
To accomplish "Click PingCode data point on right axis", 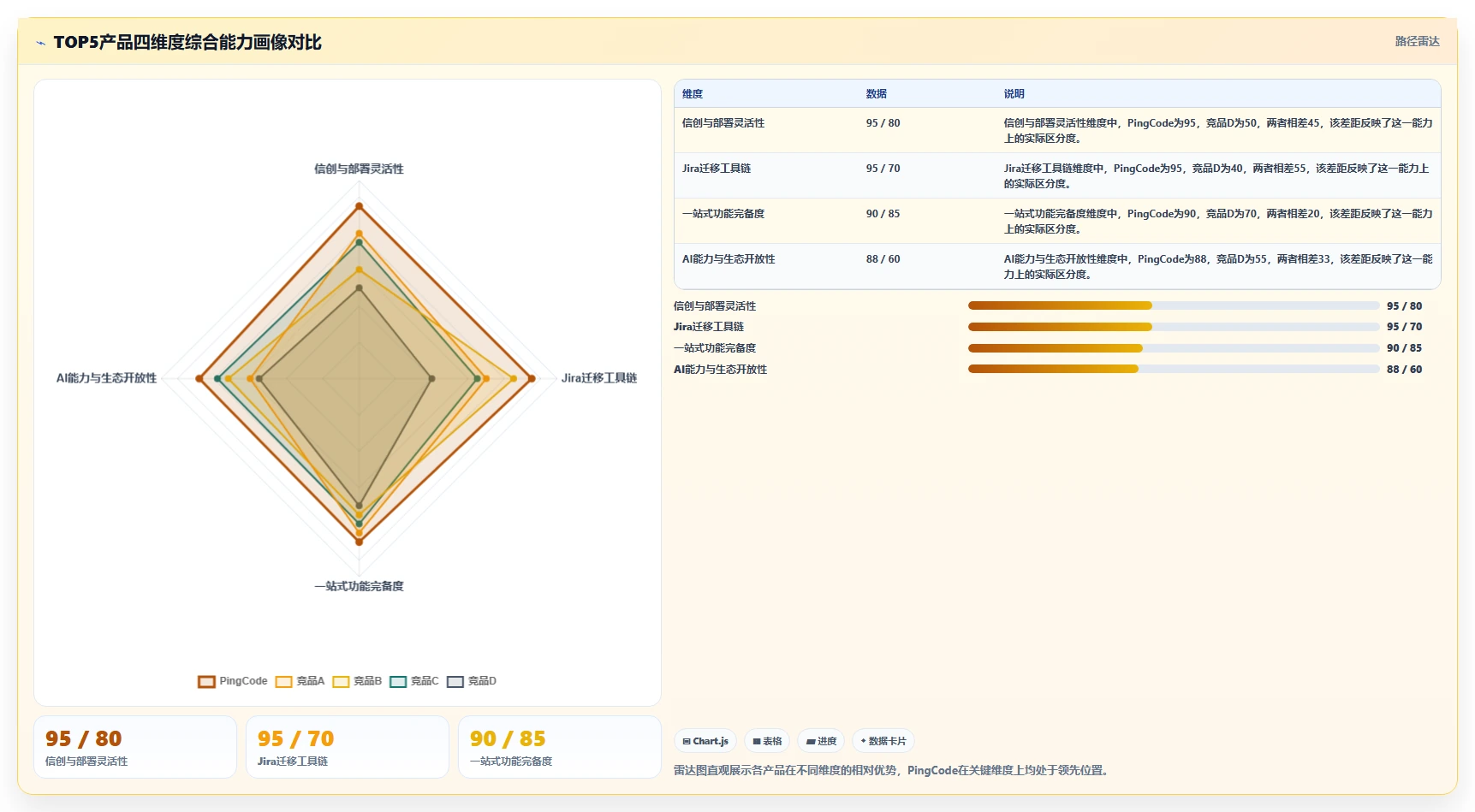I will coord(532,378).
